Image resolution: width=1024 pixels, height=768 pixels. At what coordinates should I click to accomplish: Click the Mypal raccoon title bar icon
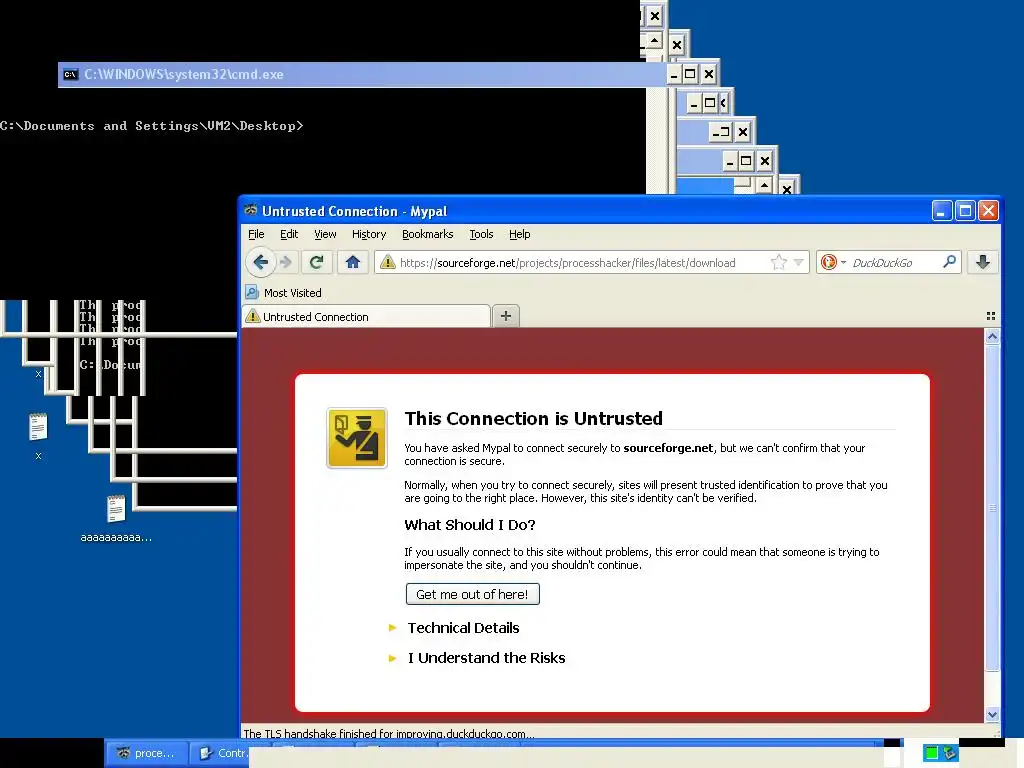point(251,210)
